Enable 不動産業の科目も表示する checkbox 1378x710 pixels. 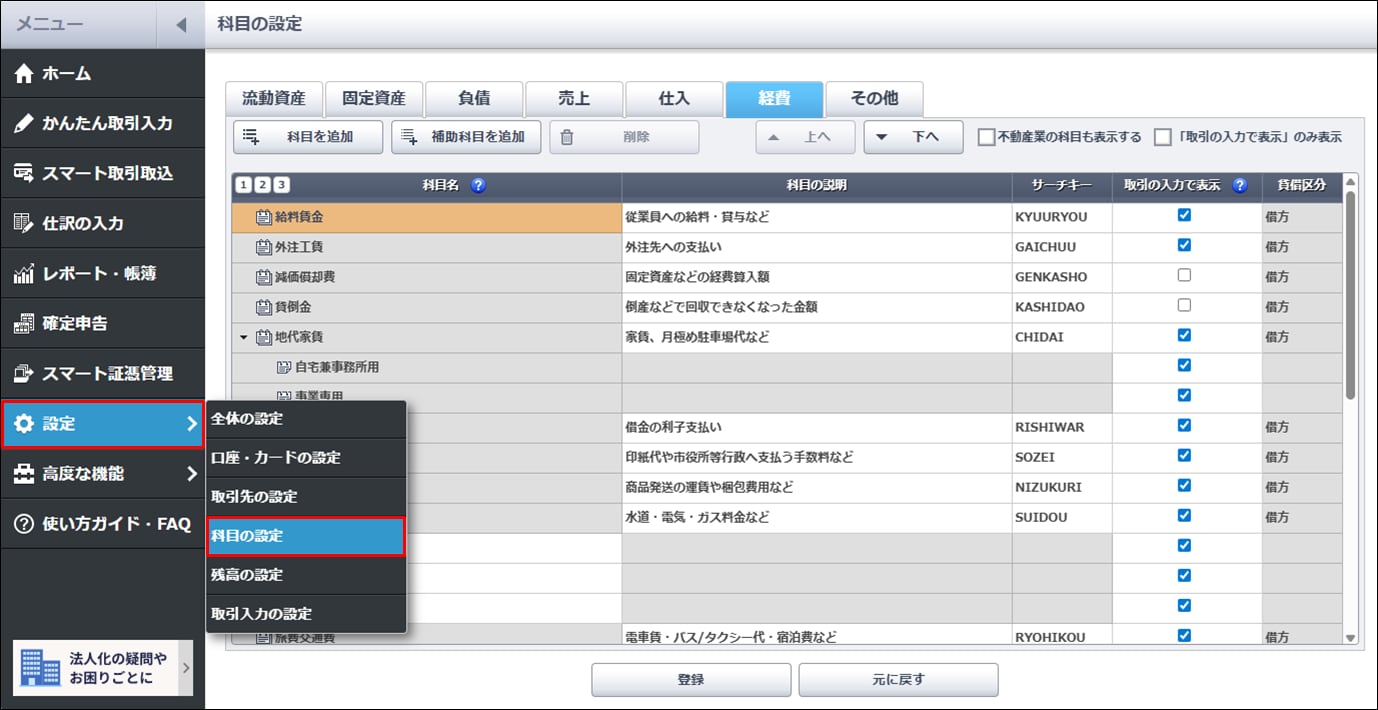[986, 137]
